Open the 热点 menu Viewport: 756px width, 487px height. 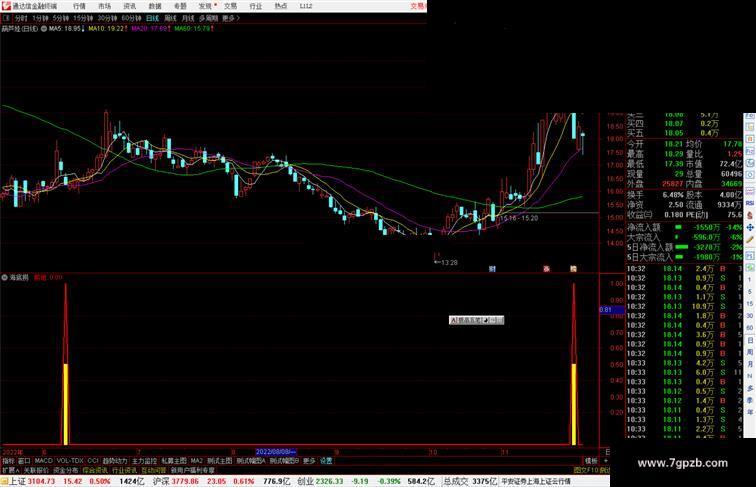point(281,6)
